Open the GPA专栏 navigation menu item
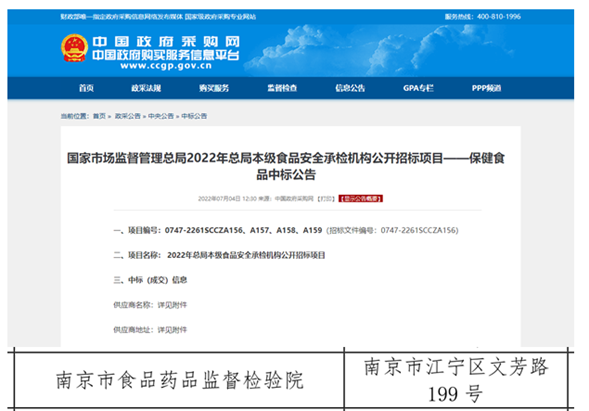Viewport: 589px width, 411px height. coord(418,88)
